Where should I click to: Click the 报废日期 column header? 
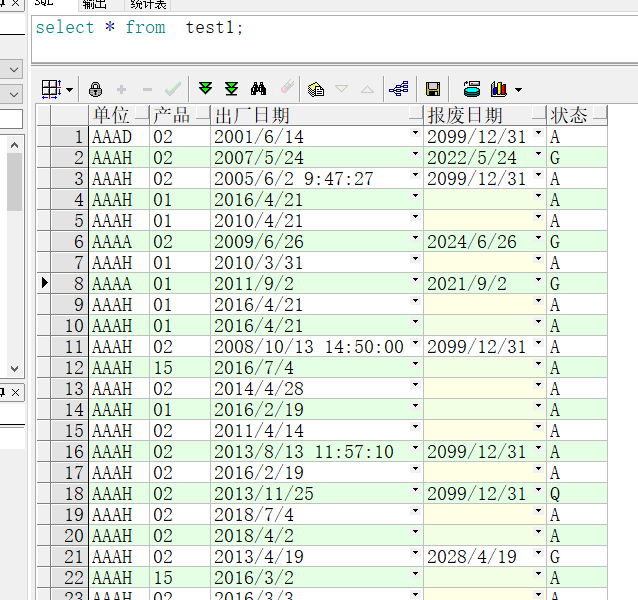[x=485, y=115]
